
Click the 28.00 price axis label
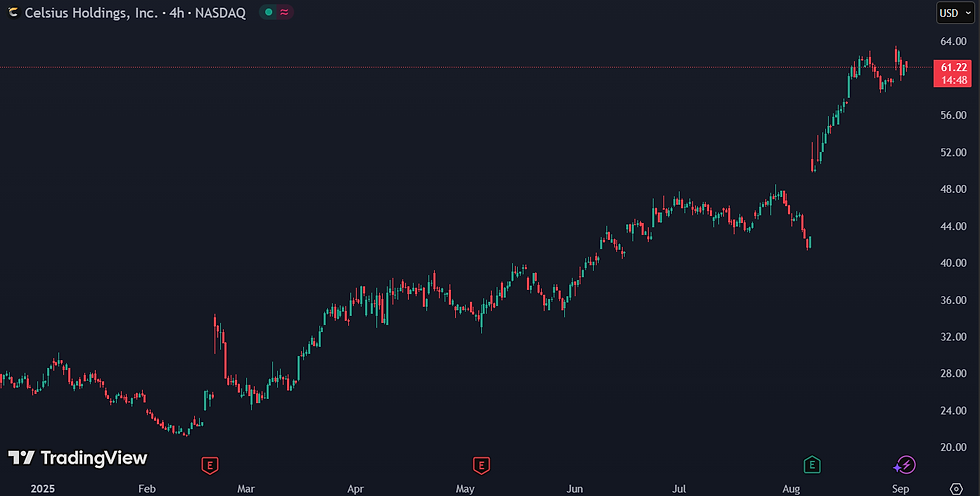954,374
